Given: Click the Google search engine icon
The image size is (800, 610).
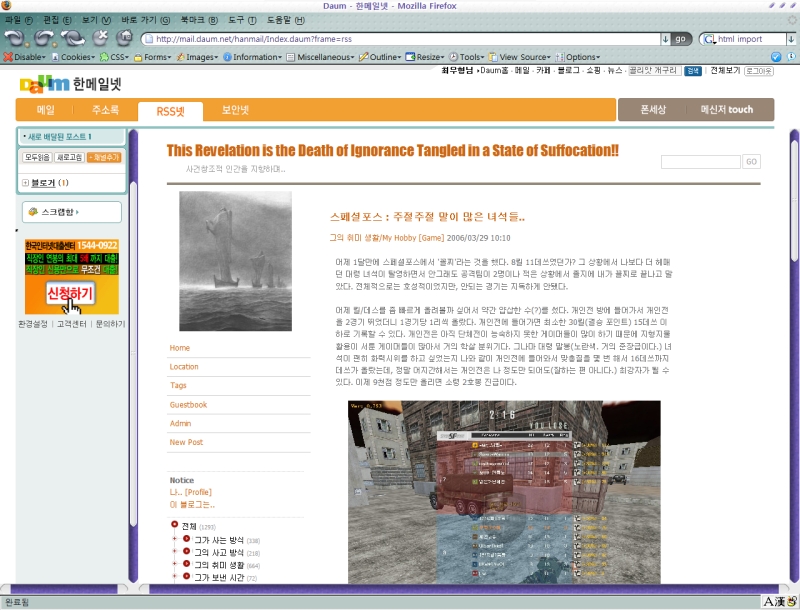Looking at the screenshot, I should [x=709, y=39].
